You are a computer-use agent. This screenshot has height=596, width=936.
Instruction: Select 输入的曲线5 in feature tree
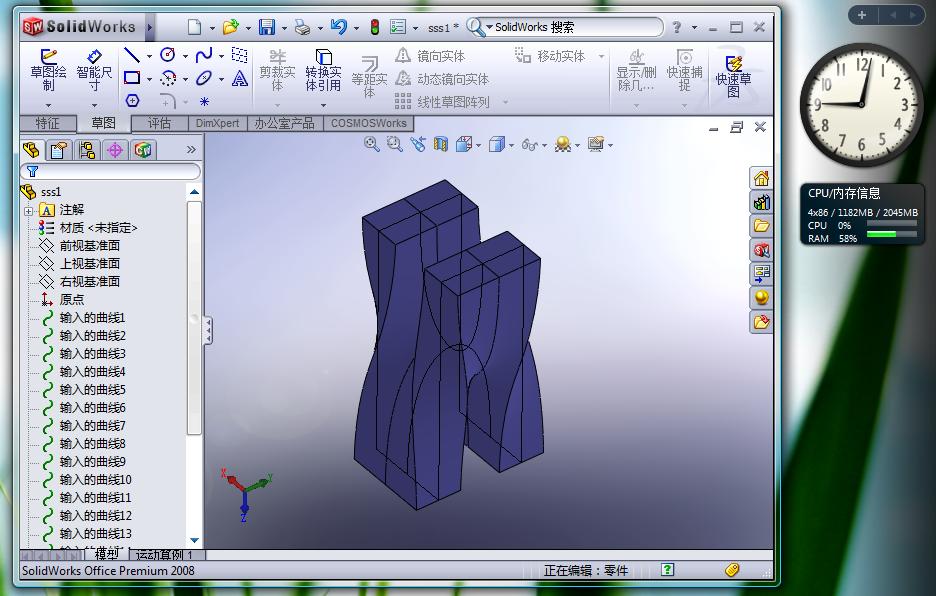tap(93, 389)
